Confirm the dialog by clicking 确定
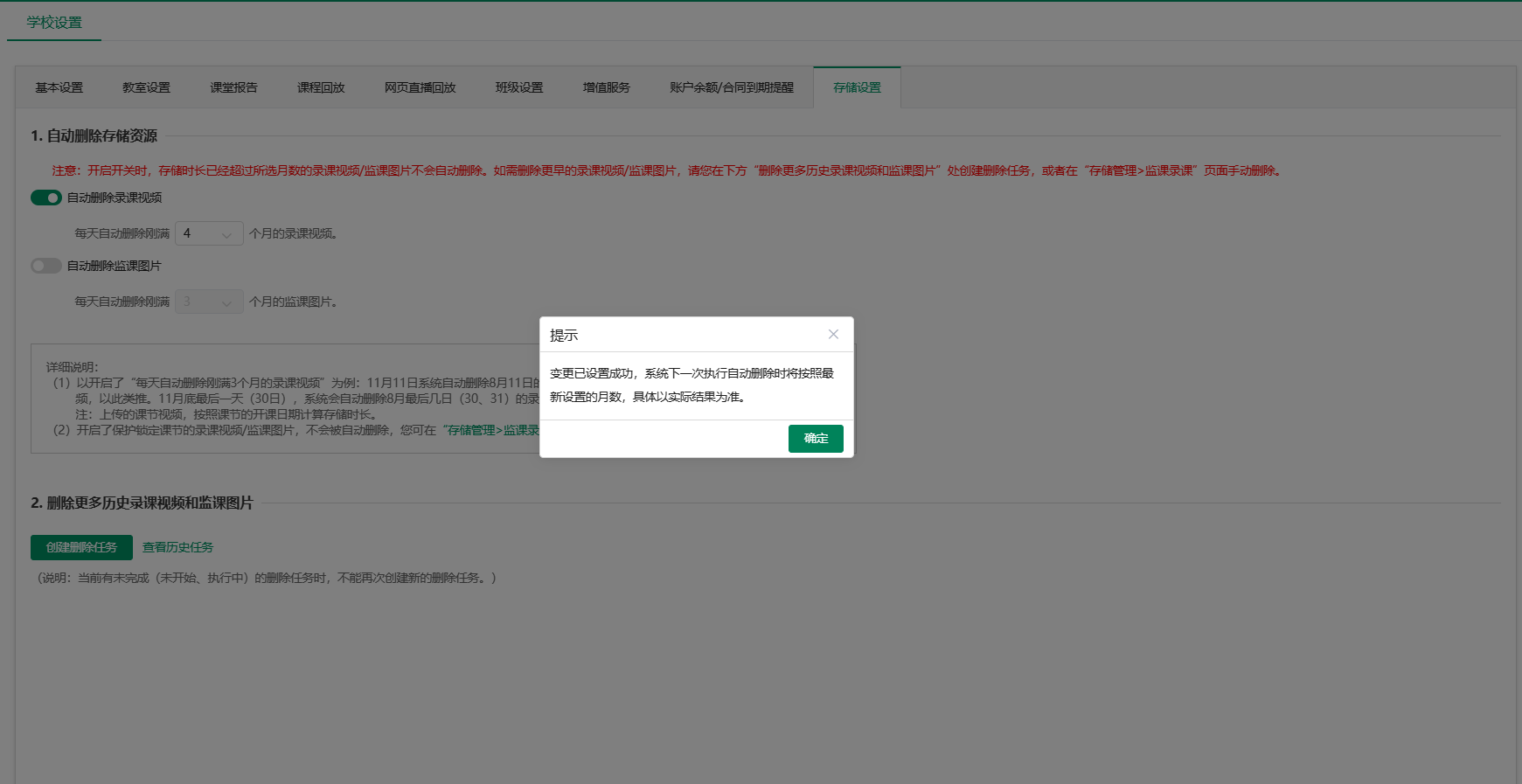 [816, 439]
